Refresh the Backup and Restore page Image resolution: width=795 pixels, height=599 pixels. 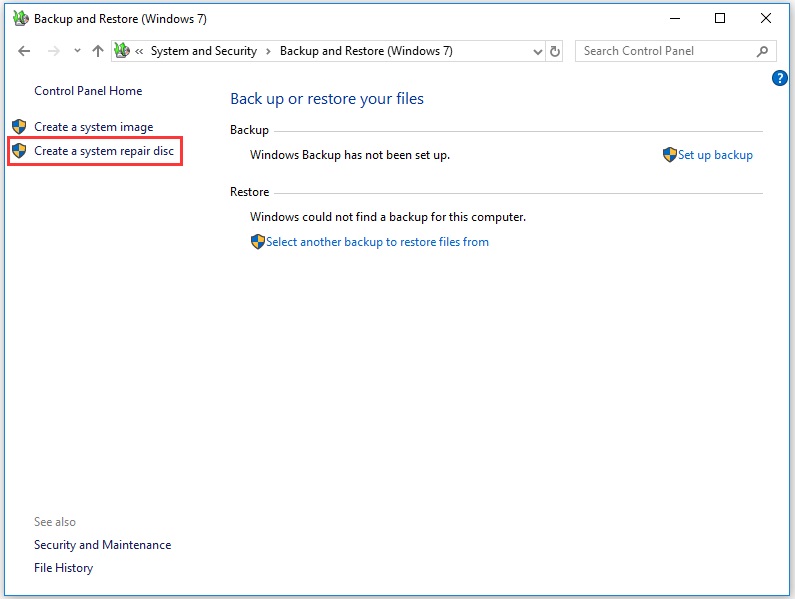tap(555, 51)
